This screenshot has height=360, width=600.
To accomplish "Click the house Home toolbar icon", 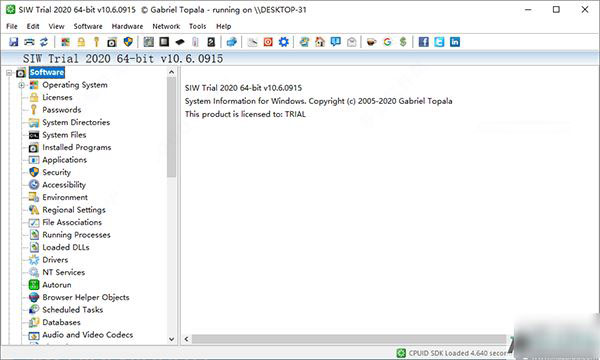I will point(320,42).
